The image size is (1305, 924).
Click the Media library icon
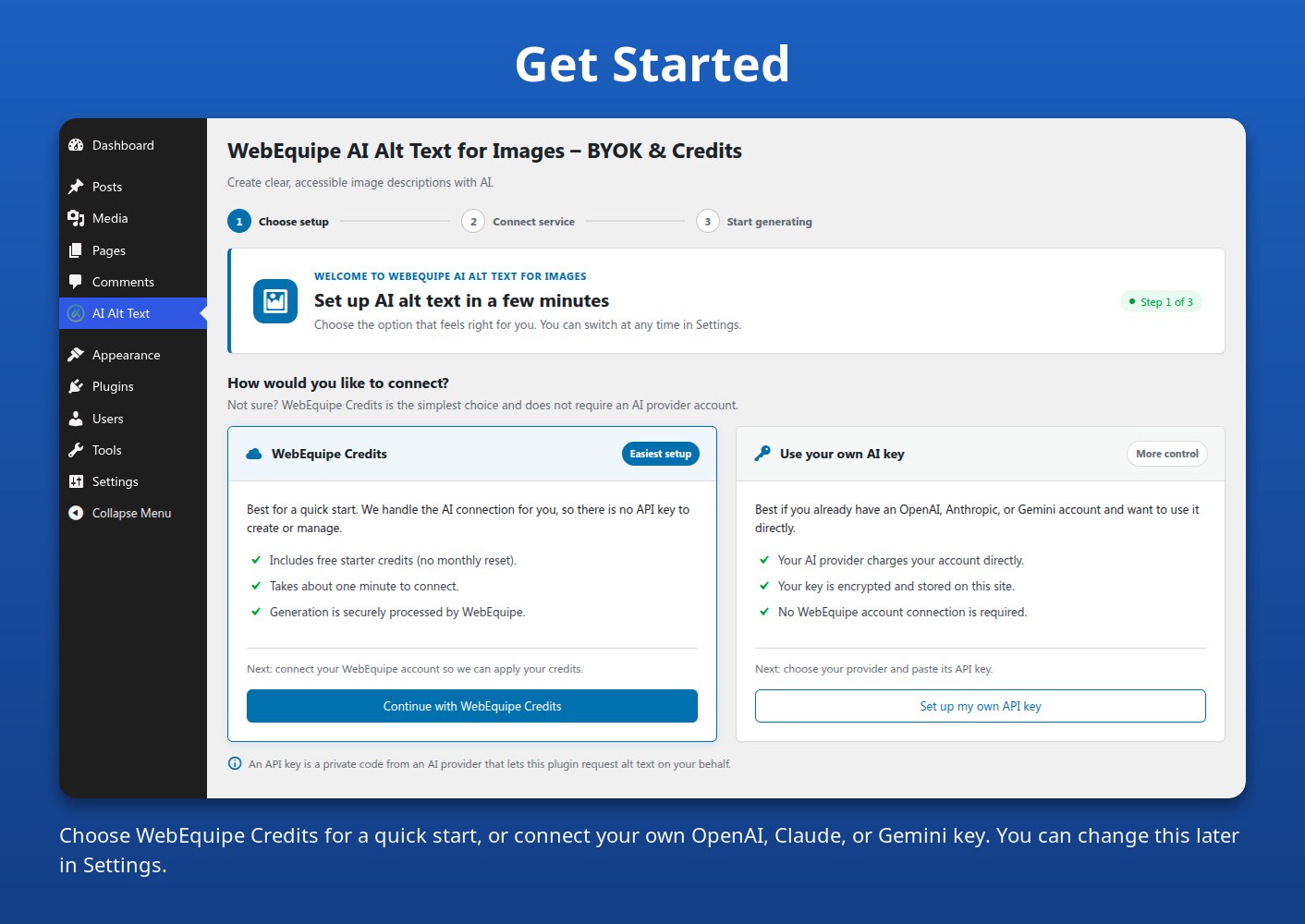click(x=76, y=218)
